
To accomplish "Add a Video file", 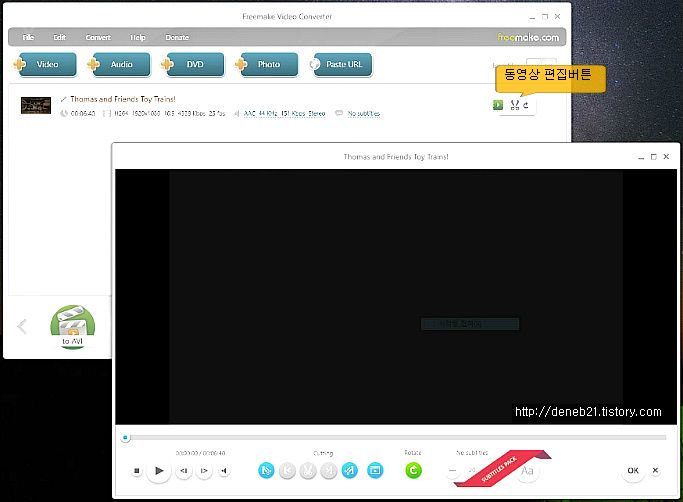I will (x=44, y=64).
